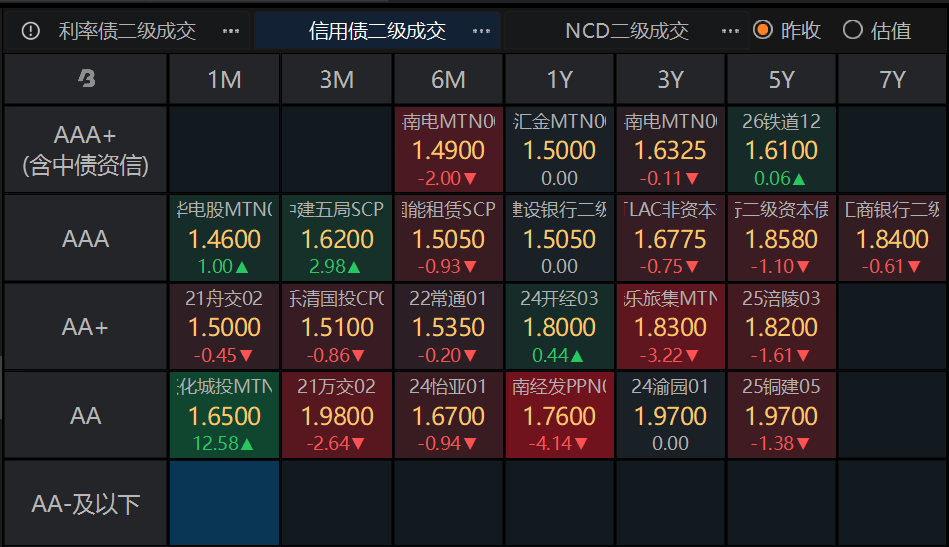This screenshot has width=949, height=547.
Task: Click the B logo icon in header
Action: coord(87,78)
